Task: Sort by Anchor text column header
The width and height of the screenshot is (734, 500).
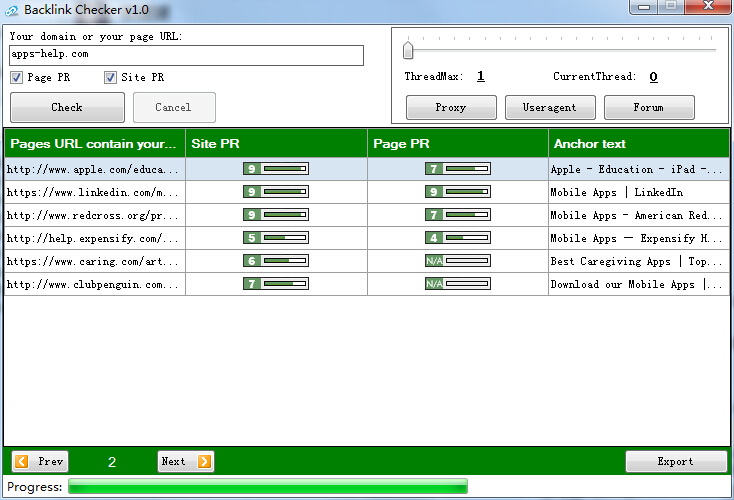Action: [x=639, y=144]
